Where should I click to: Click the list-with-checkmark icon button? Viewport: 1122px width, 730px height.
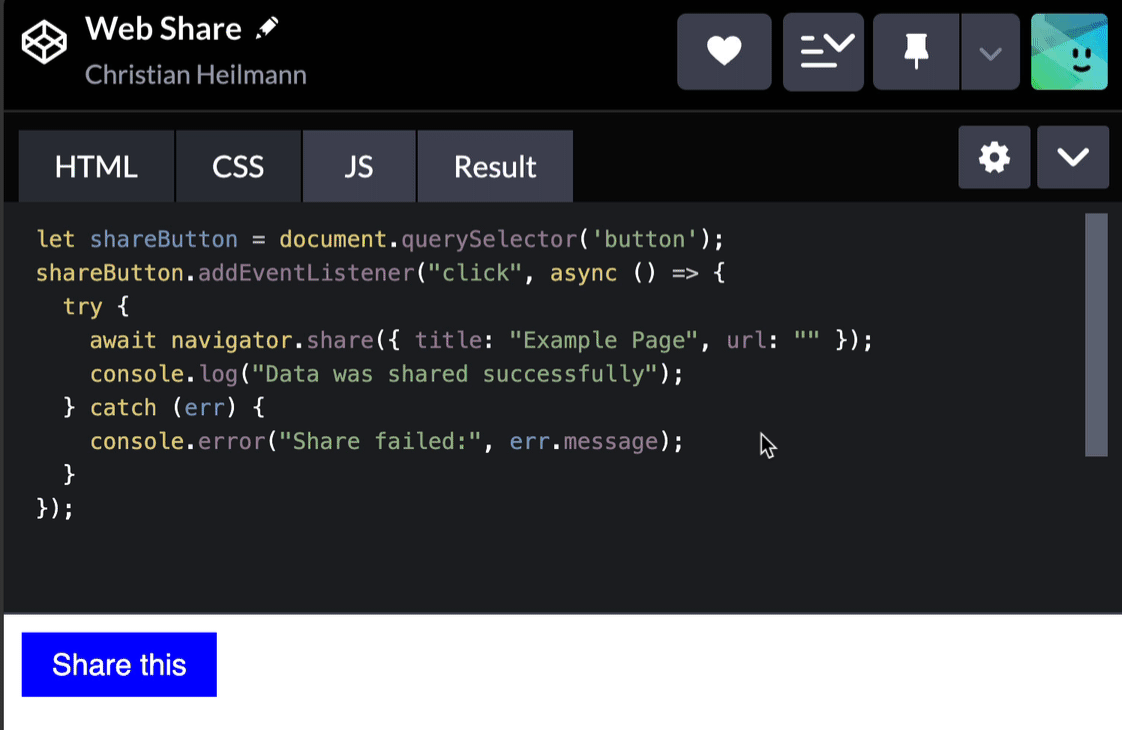(823, 52)
